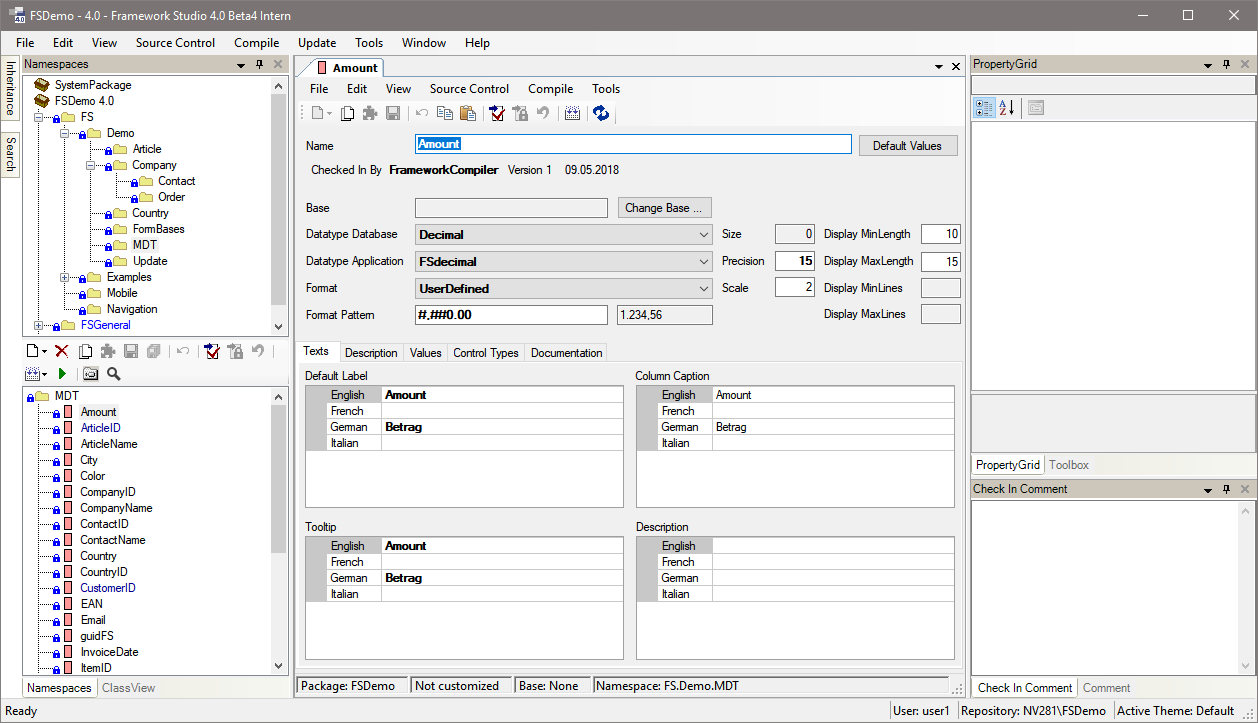This screenshot has height=723, width=1258.
Task: Click the paste clipboard icon in Amount editor toolbar
Action: 467,113
